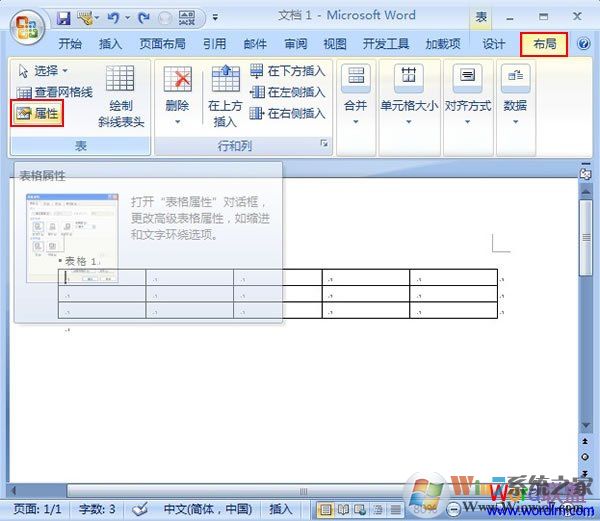This screenshot has height=521, width=600.
Task: Click the 删除 table icon
Action: 178,79
